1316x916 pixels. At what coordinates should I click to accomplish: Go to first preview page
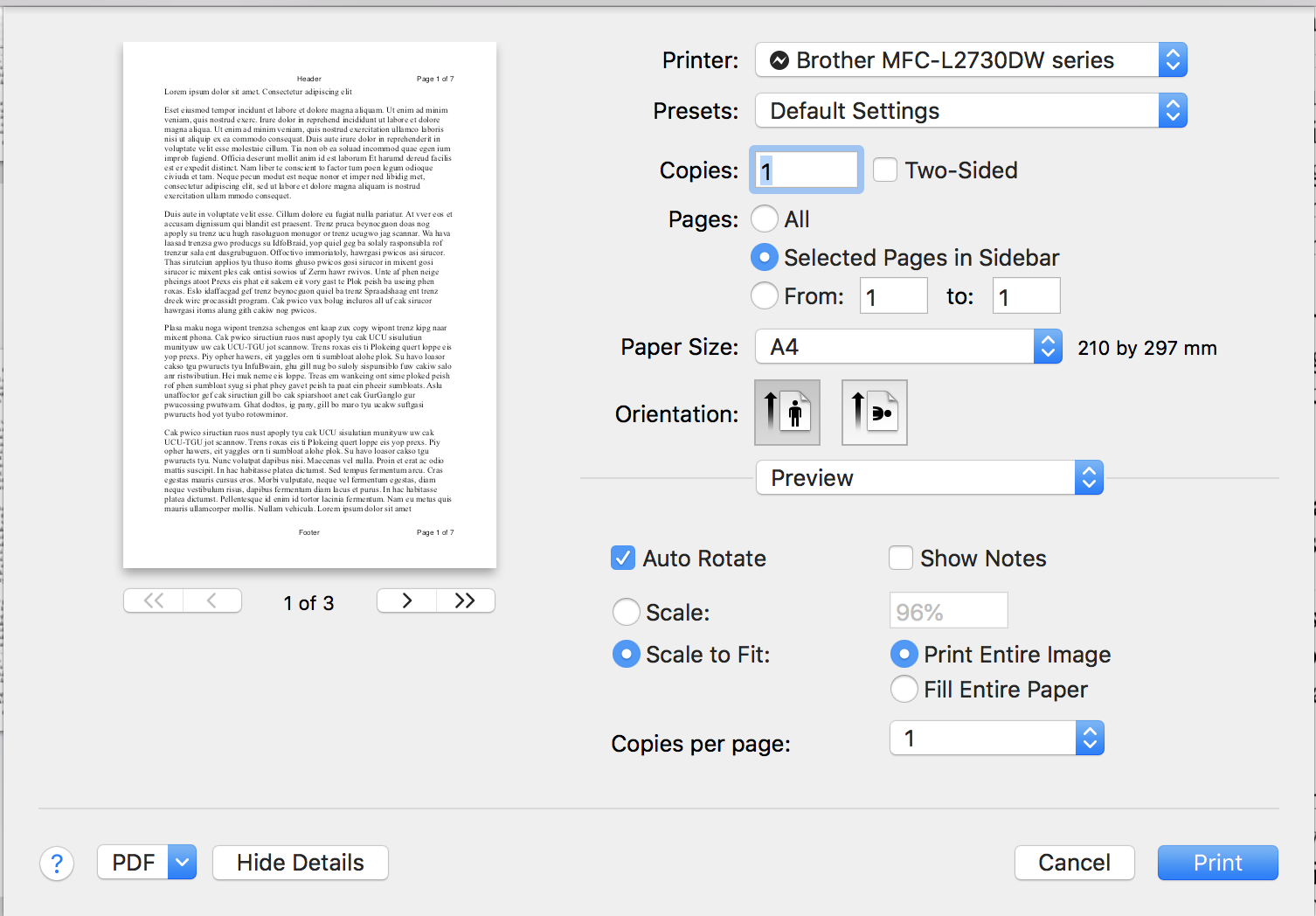(x=154, y=600)
